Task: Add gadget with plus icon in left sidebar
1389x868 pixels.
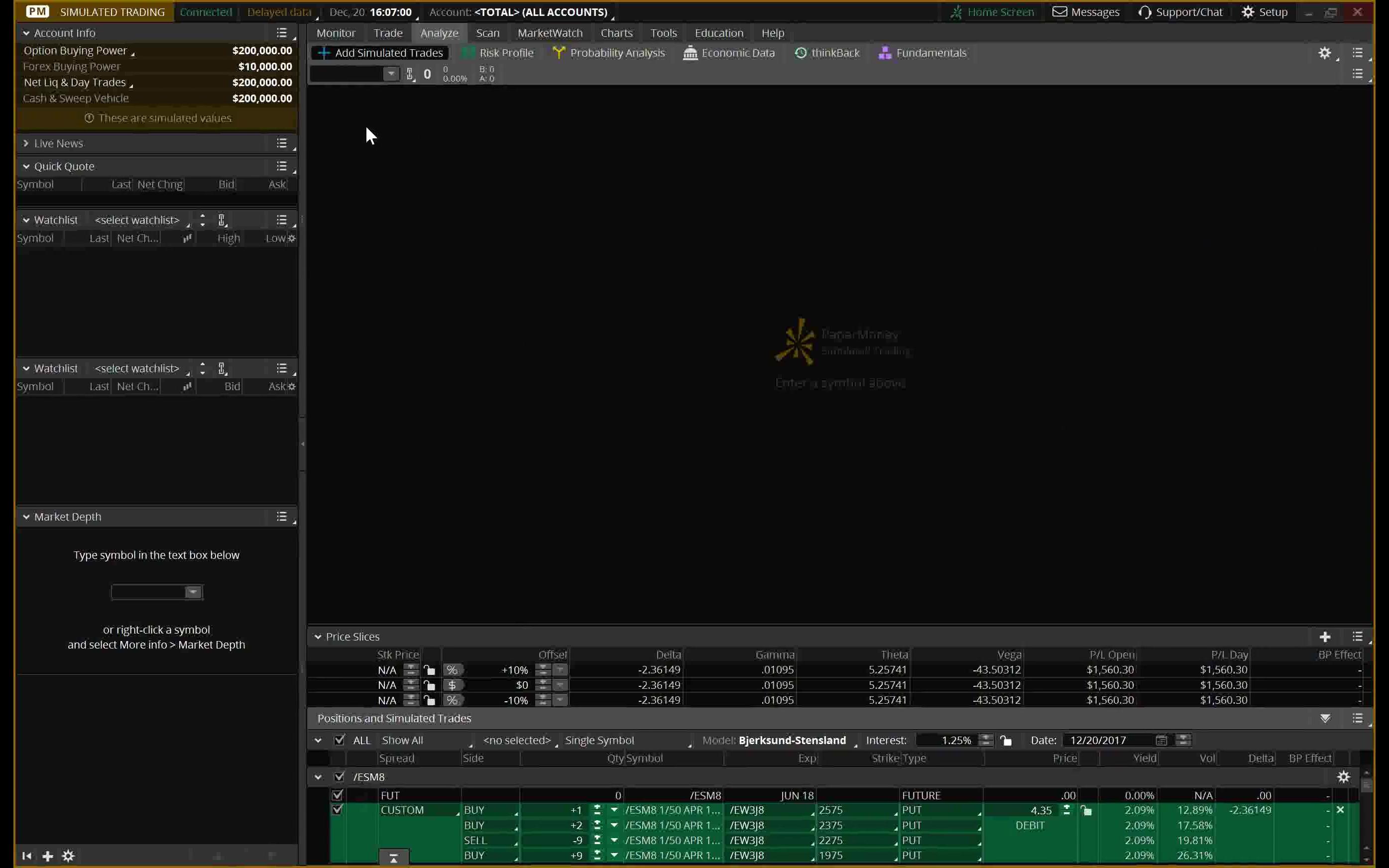Action: pos(48,856)
